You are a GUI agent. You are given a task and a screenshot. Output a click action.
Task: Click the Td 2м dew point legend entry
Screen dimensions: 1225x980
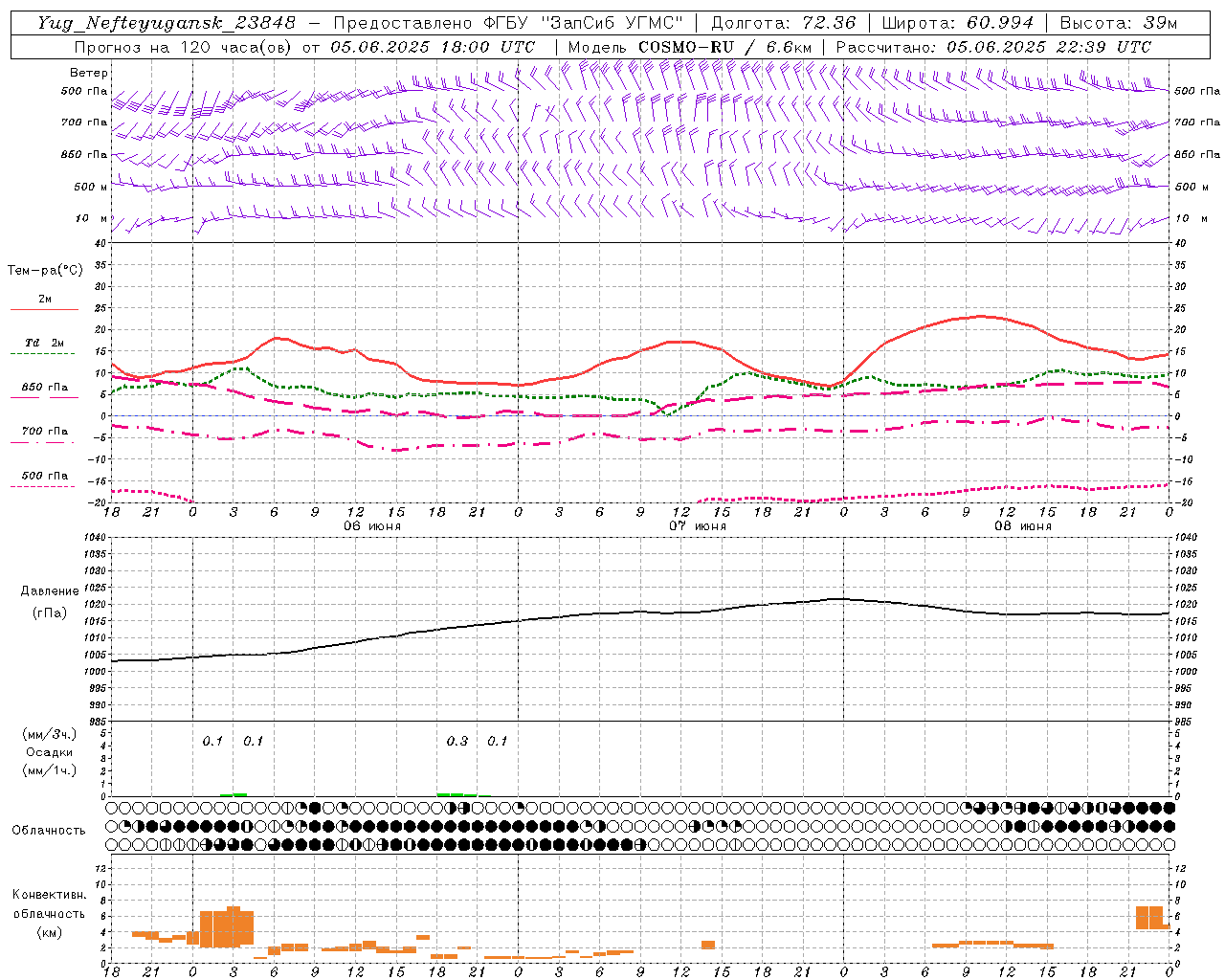pyautogui.click(x=44, y=343)
